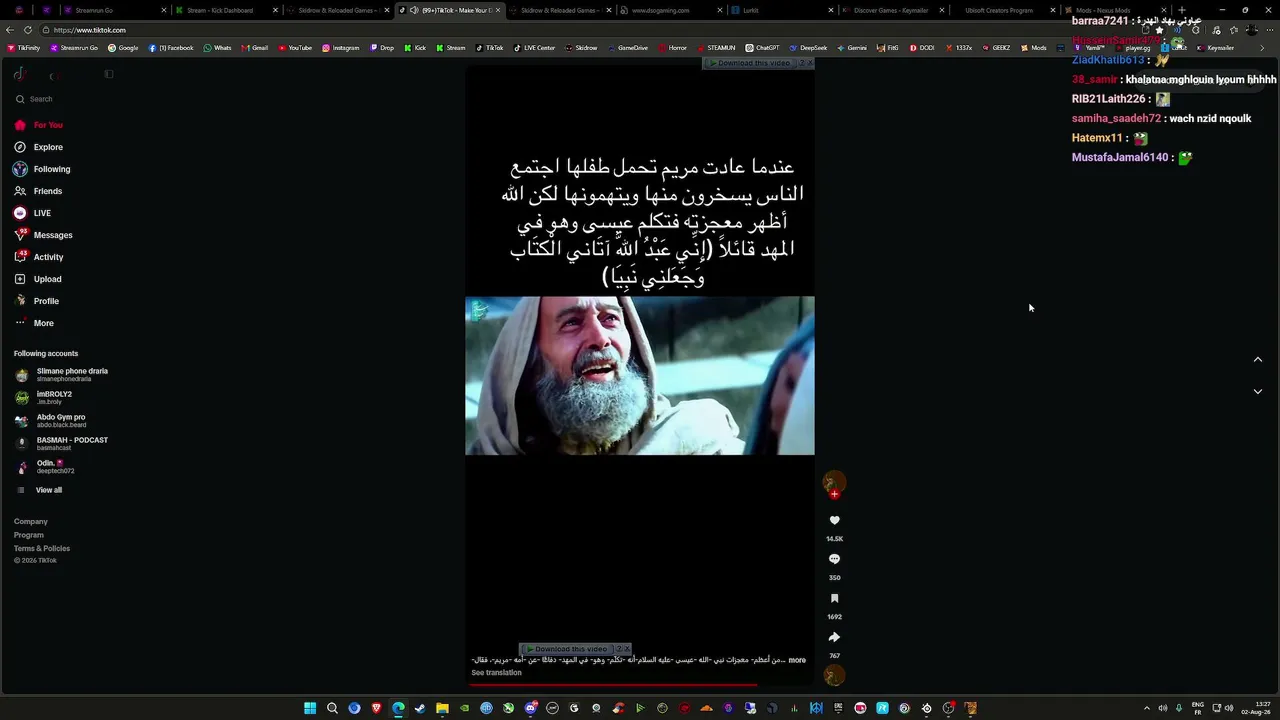
Task: View all following accounts
Action: coord(38,490)
